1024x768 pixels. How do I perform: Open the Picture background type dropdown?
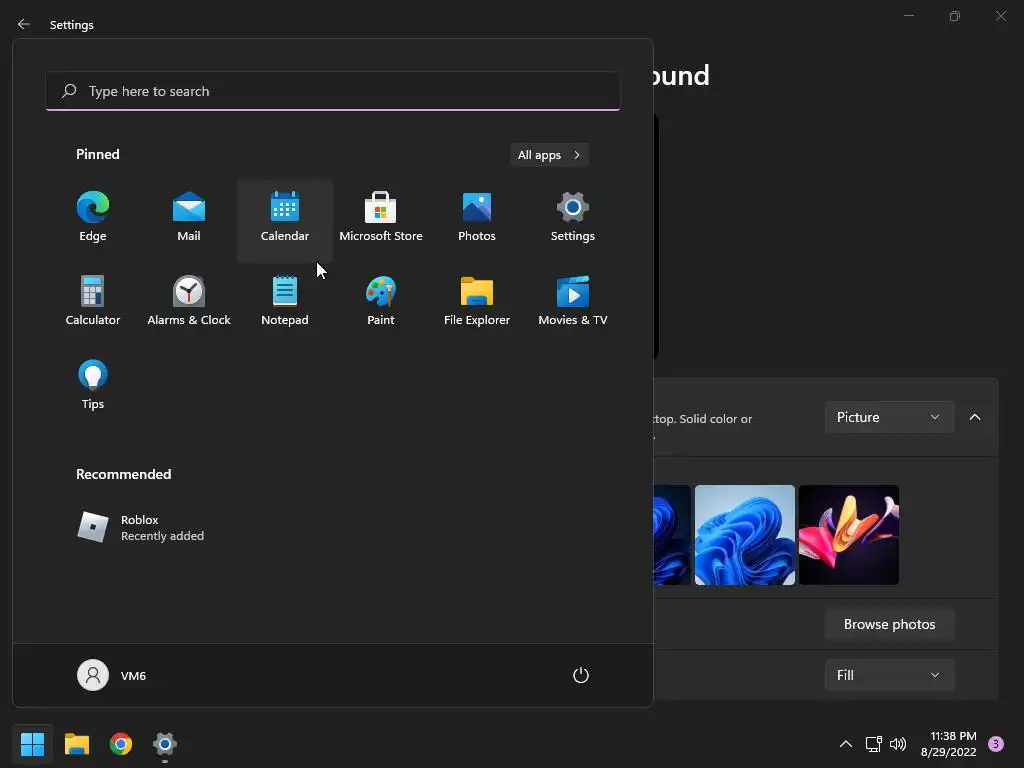click(x=889, y=417)
